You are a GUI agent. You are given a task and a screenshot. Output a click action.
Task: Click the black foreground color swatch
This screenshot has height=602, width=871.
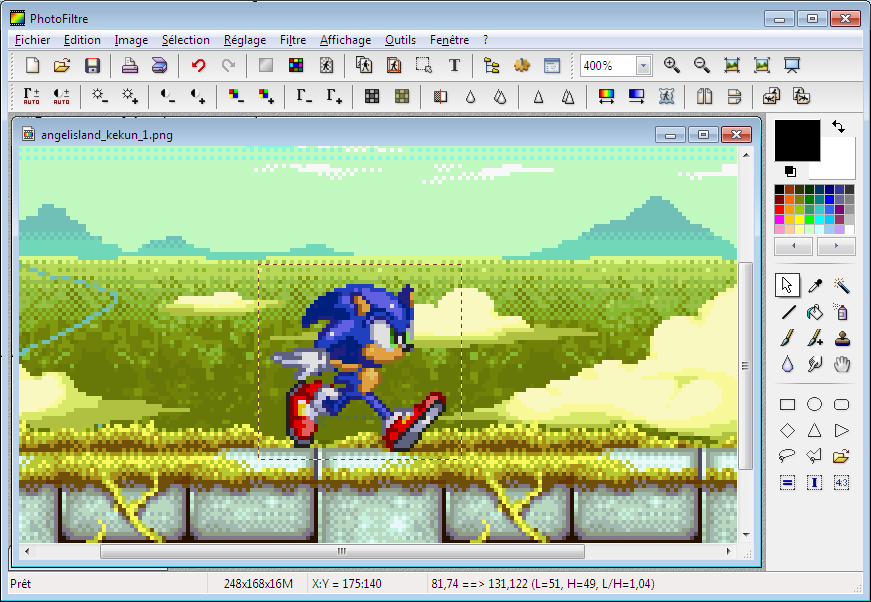[797, 140]
